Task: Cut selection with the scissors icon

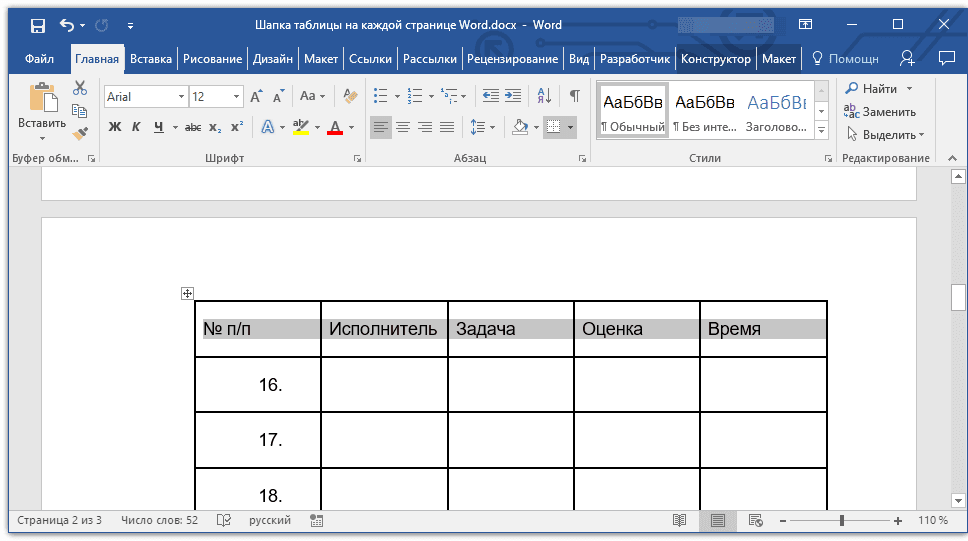Action: [80, 88]
